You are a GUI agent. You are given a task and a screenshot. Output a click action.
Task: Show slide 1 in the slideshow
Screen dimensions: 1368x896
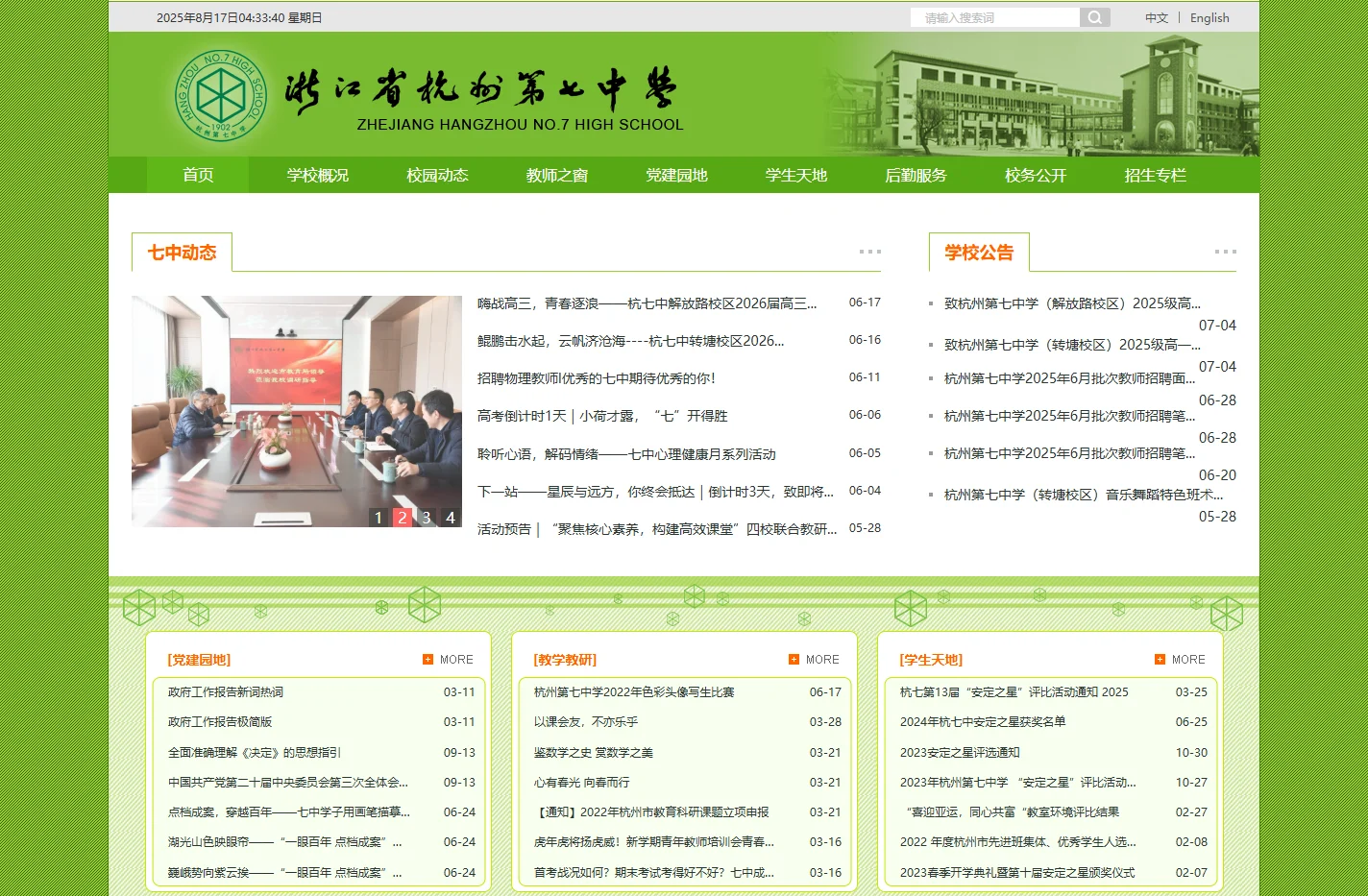[x=379, y=518]
